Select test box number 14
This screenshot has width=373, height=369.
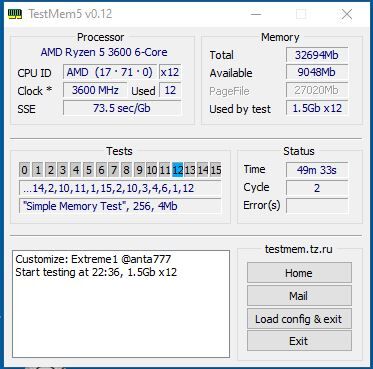(203, 170)
